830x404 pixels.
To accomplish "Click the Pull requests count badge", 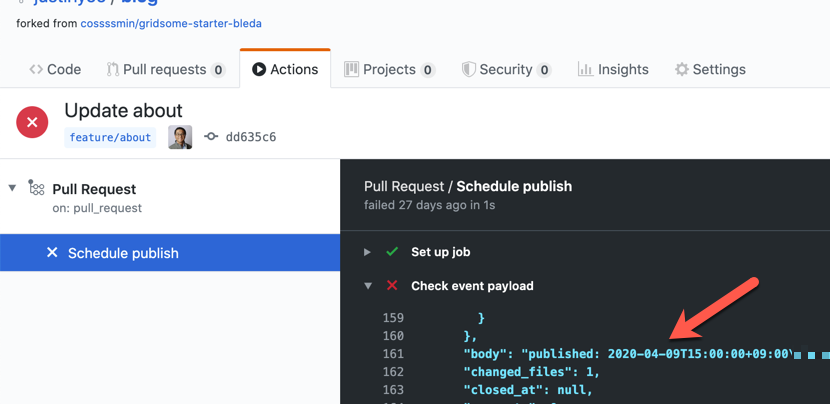I will pyautogui.click(x=218, y=70).
